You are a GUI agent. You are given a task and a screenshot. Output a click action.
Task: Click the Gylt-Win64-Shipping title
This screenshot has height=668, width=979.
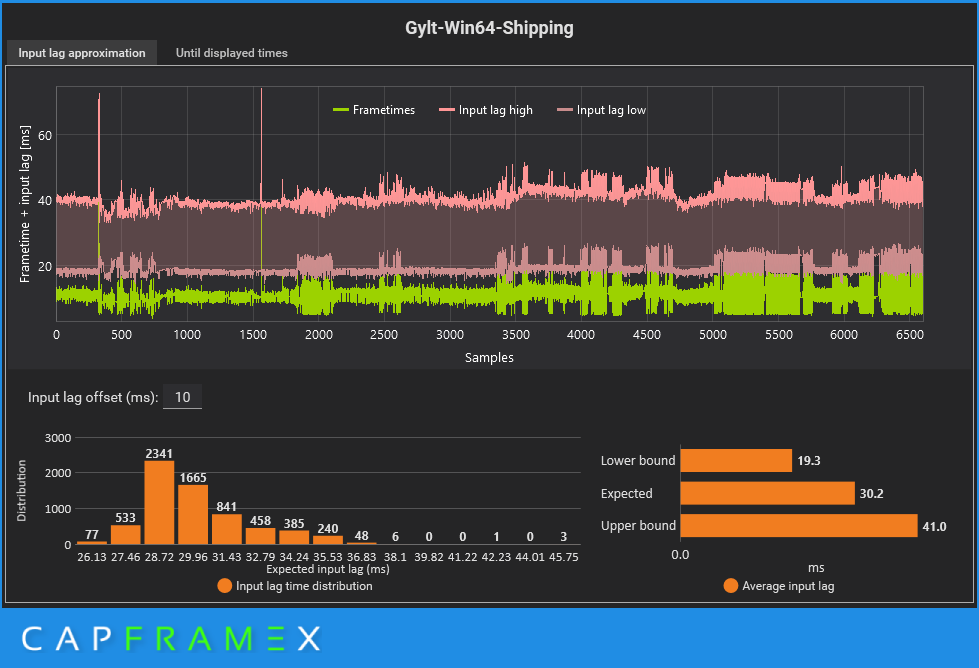(490, 28)
